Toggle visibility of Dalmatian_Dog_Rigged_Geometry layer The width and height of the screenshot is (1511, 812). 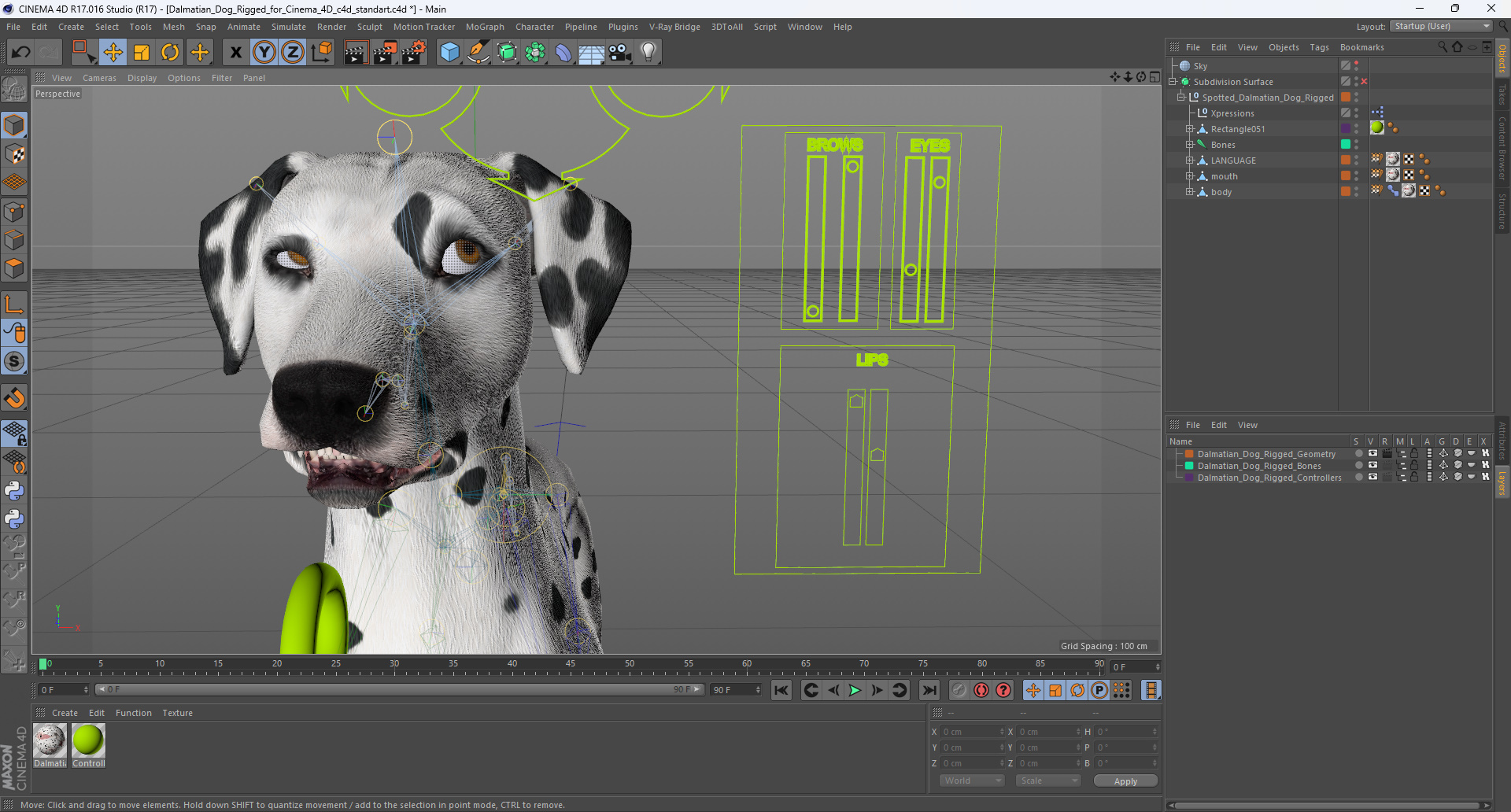[1372, 454]
